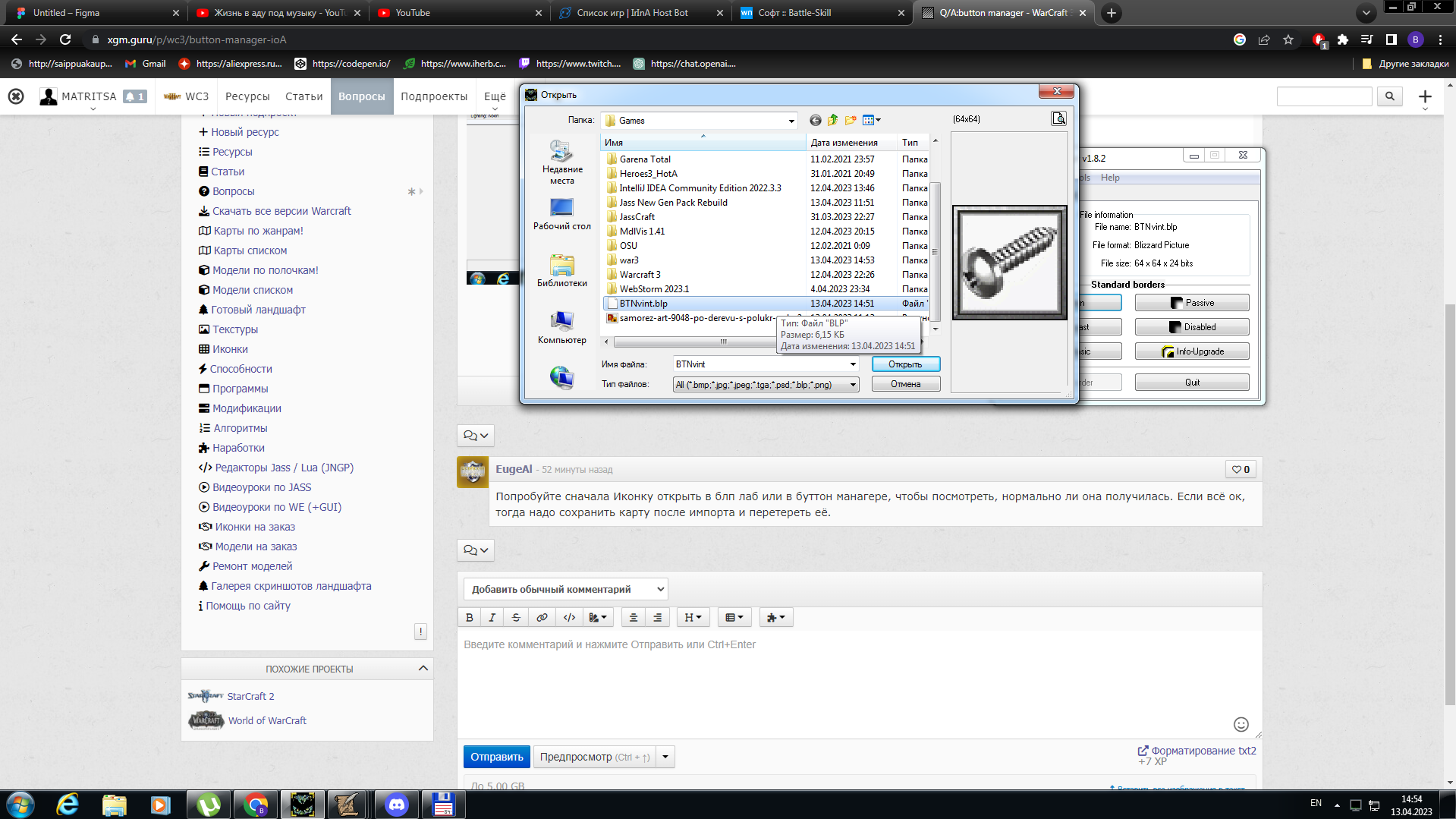
Task: Apply the Passive border in Button Manager
Action: click(x=1192, y=303)
